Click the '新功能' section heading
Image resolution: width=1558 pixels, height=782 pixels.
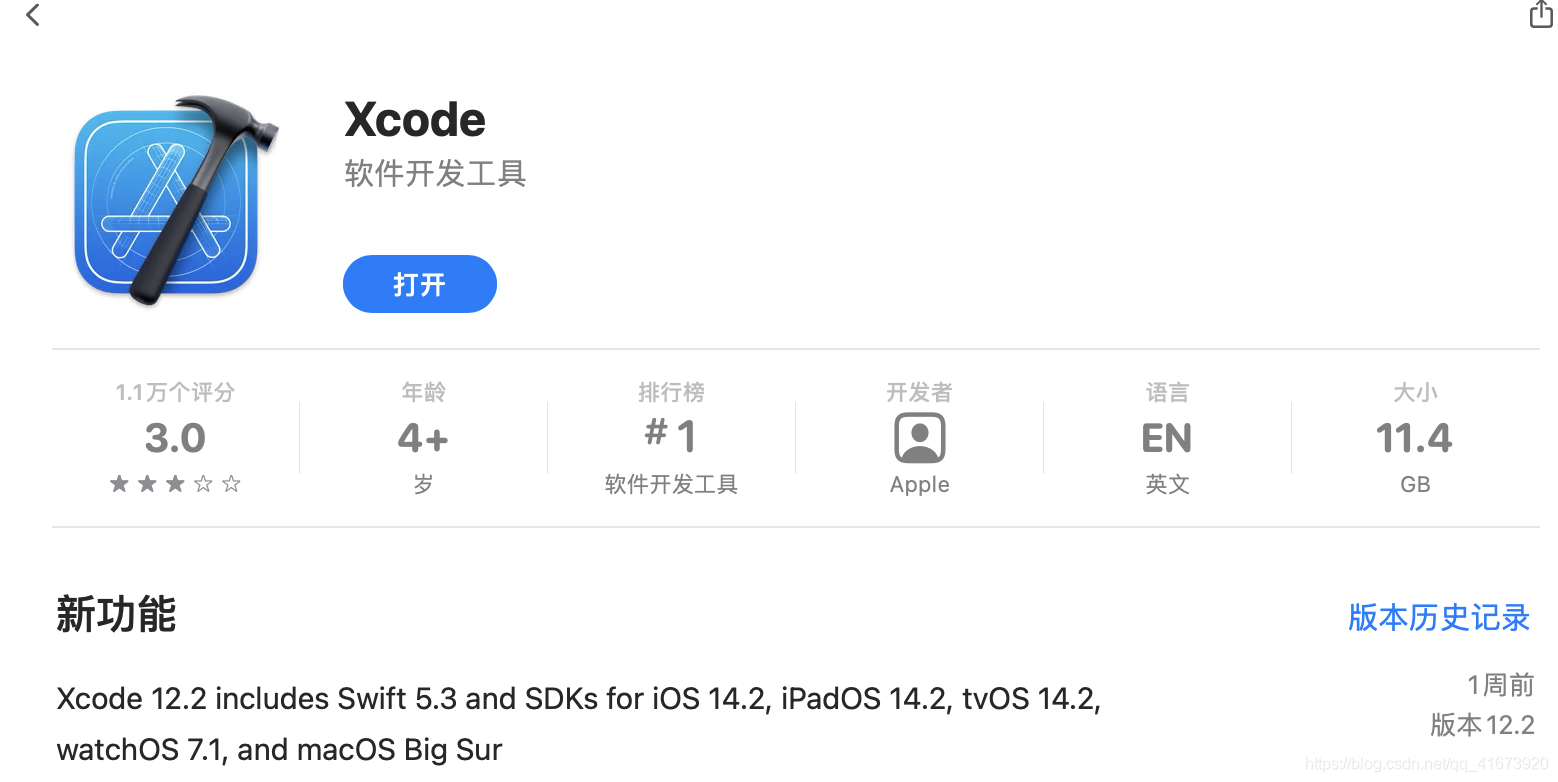115,616
